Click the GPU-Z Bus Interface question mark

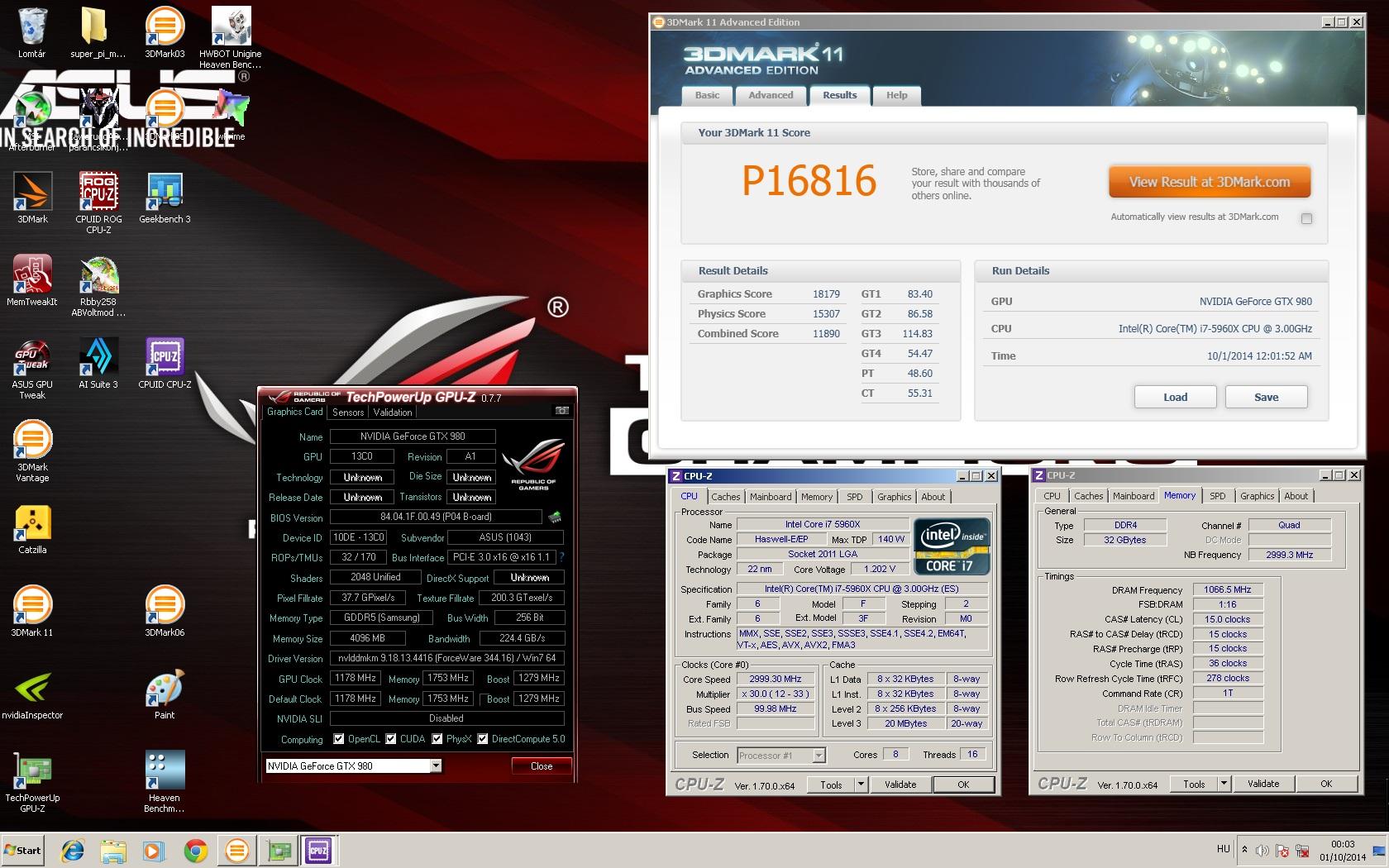point(561,557)
